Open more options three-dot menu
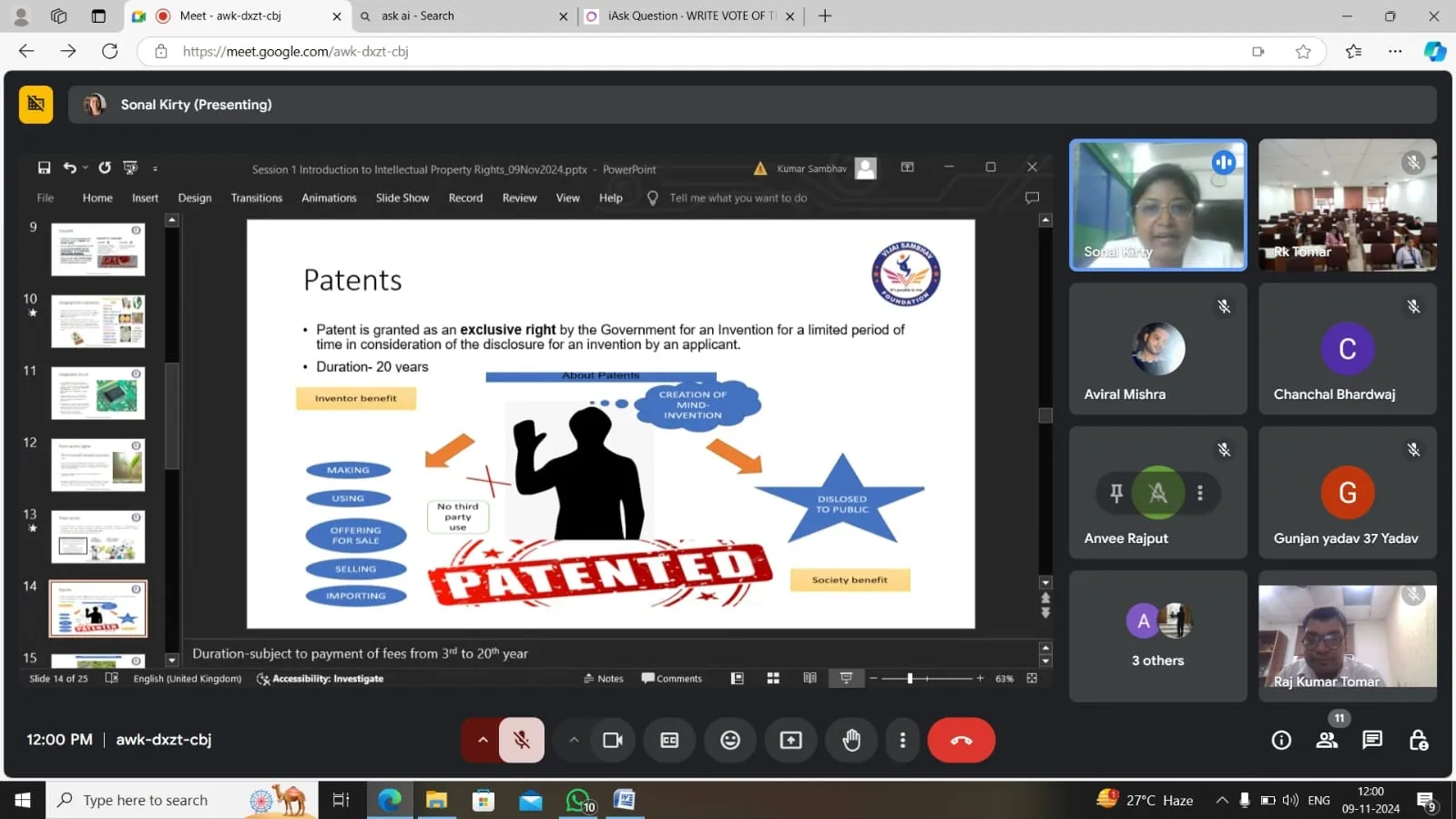 coord(902,740)
